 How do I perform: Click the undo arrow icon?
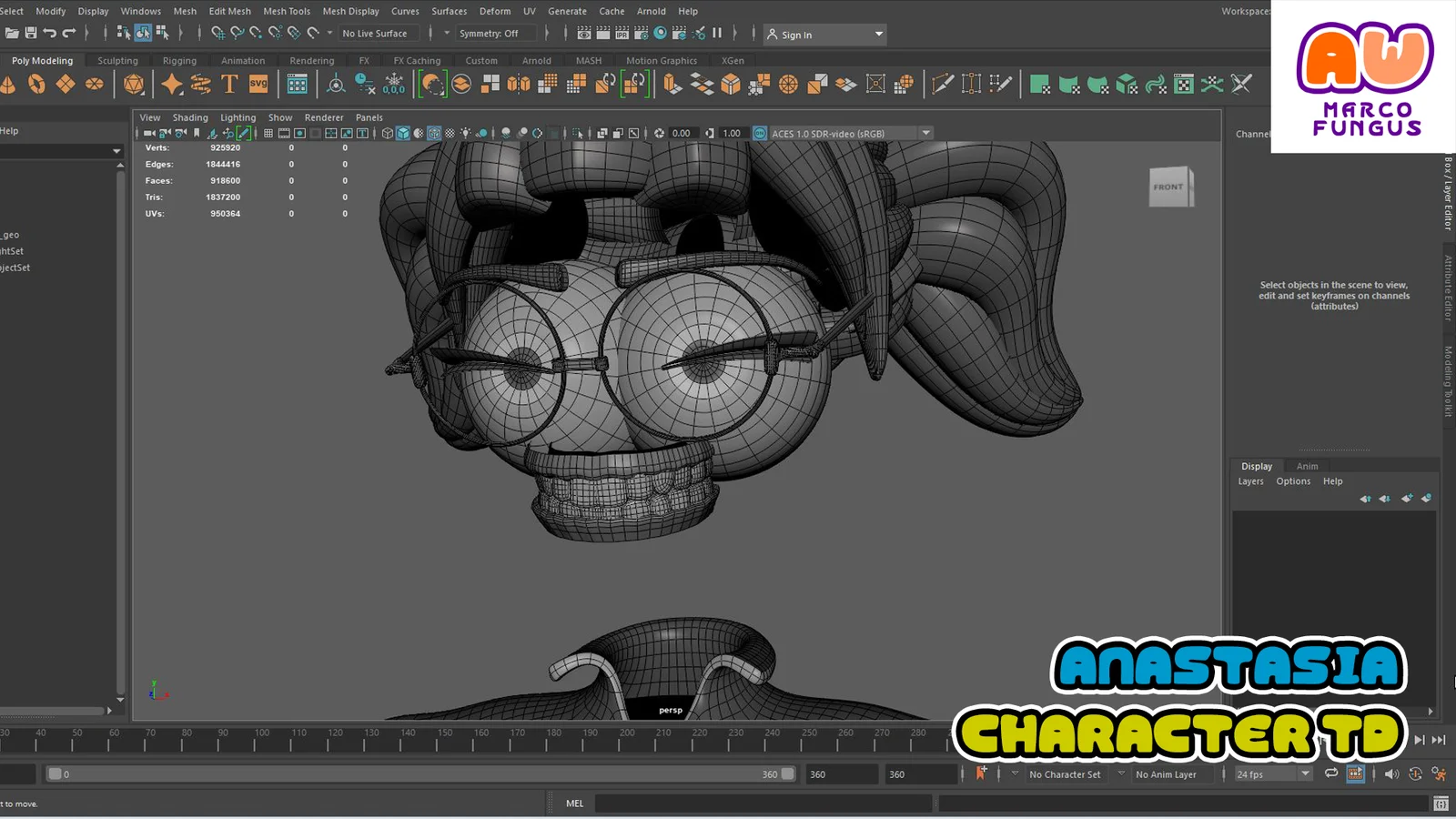coord(50,34)
